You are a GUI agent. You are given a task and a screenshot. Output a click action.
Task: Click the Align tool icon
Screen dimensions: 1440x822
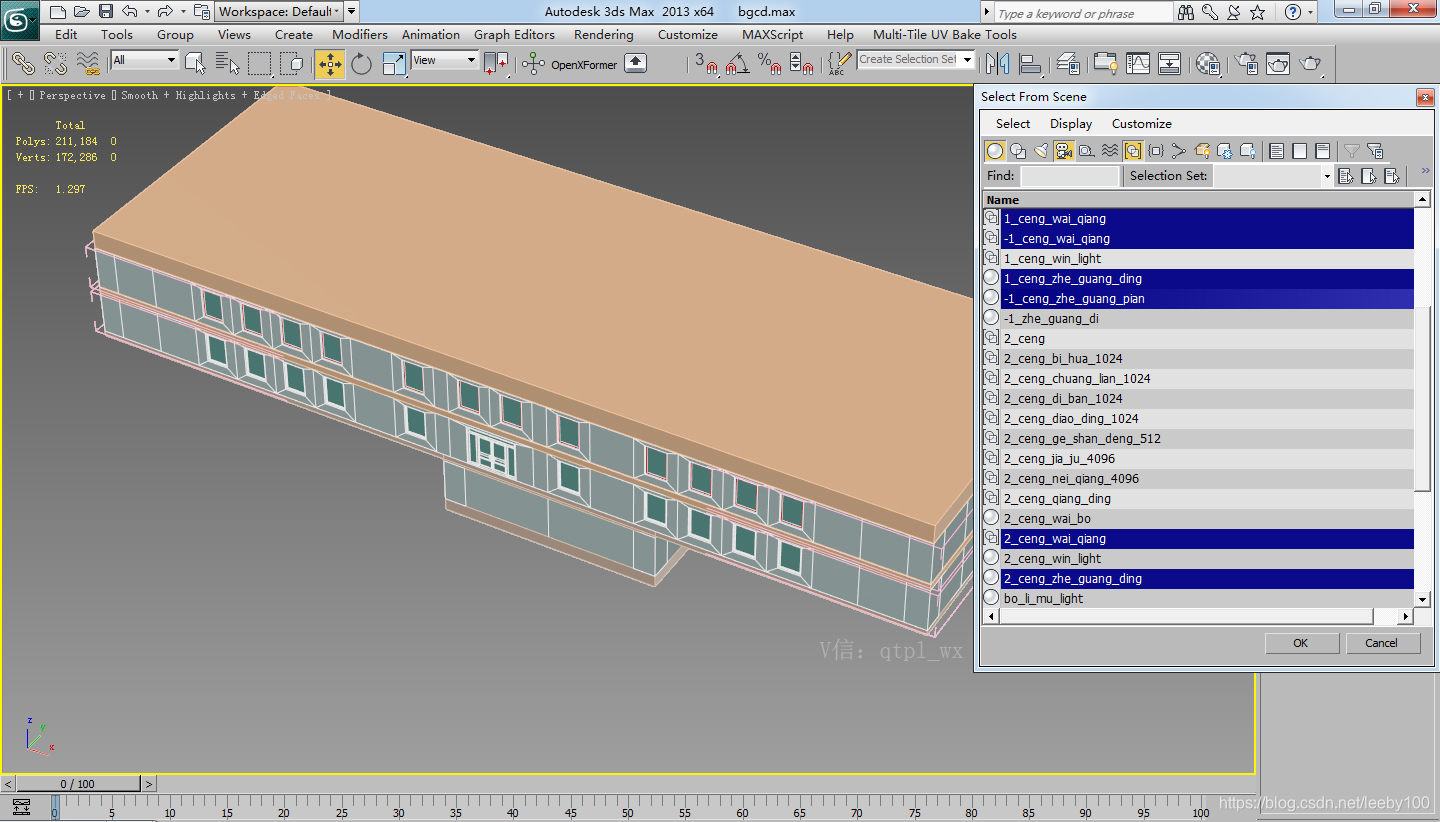(1029, 64)
